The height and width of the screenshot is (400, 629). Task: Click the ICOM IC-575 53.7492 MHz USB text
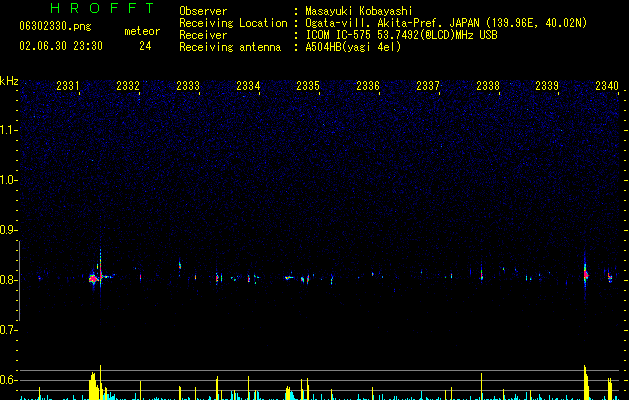point(401,35)
